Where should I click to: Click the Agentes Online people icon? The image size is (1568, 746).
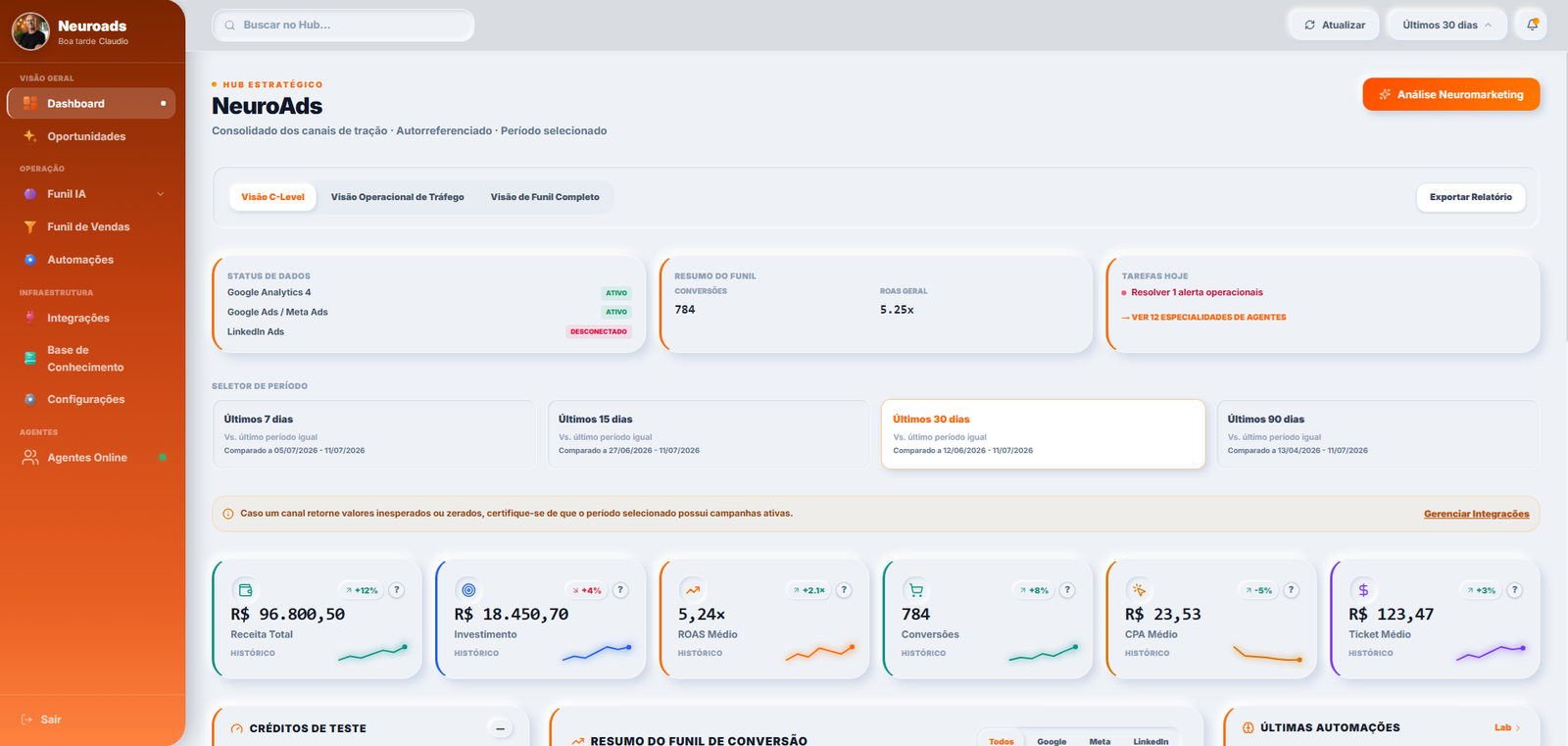tap(30, 458)
